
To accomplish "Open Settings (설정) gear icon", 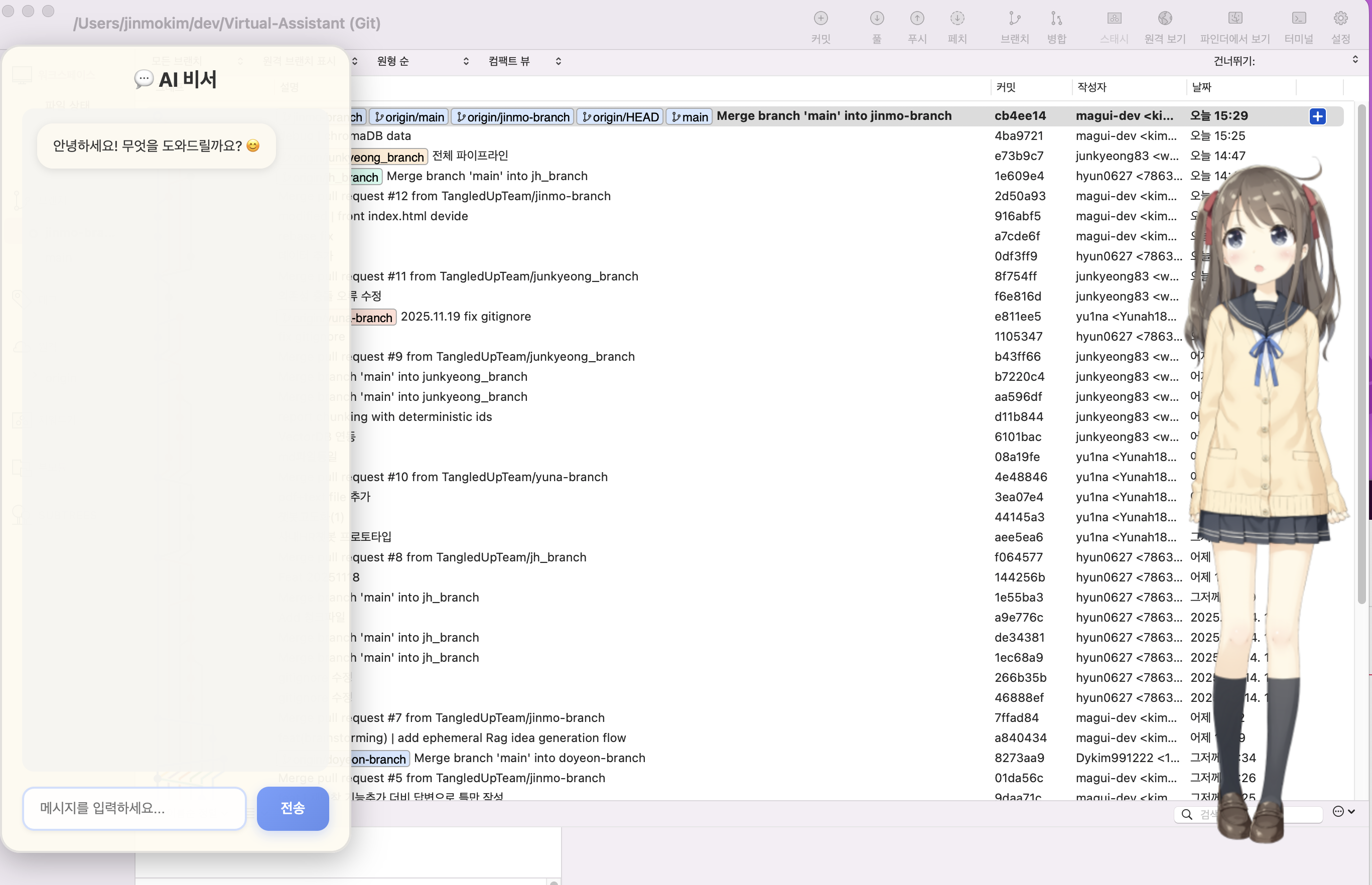I will click(x=1340, y=19).
